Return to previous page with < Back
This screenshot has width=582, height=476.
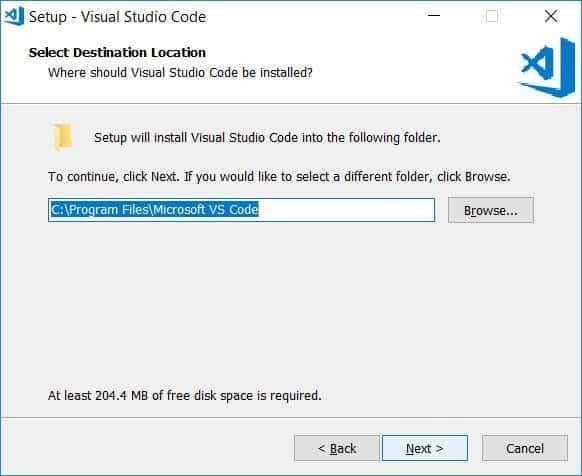tap(337, 448)
